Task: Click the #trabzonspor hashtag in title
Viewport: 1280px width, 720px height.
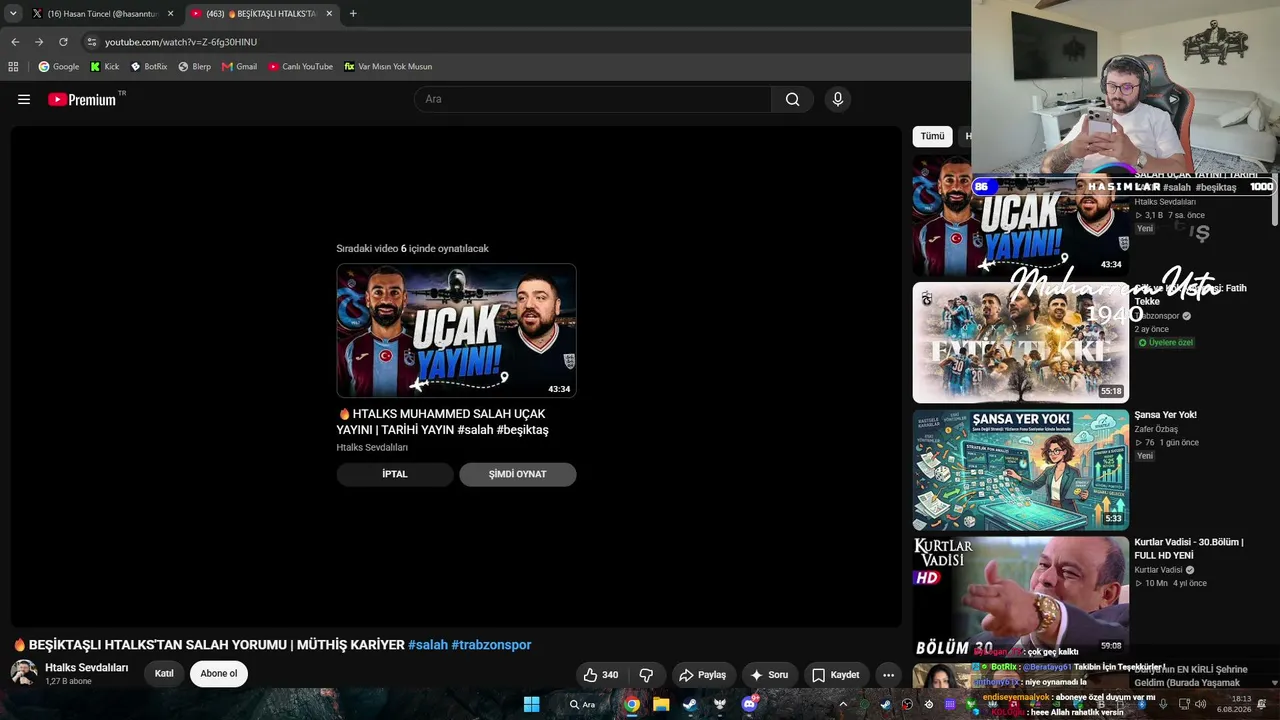Action: 491,645
